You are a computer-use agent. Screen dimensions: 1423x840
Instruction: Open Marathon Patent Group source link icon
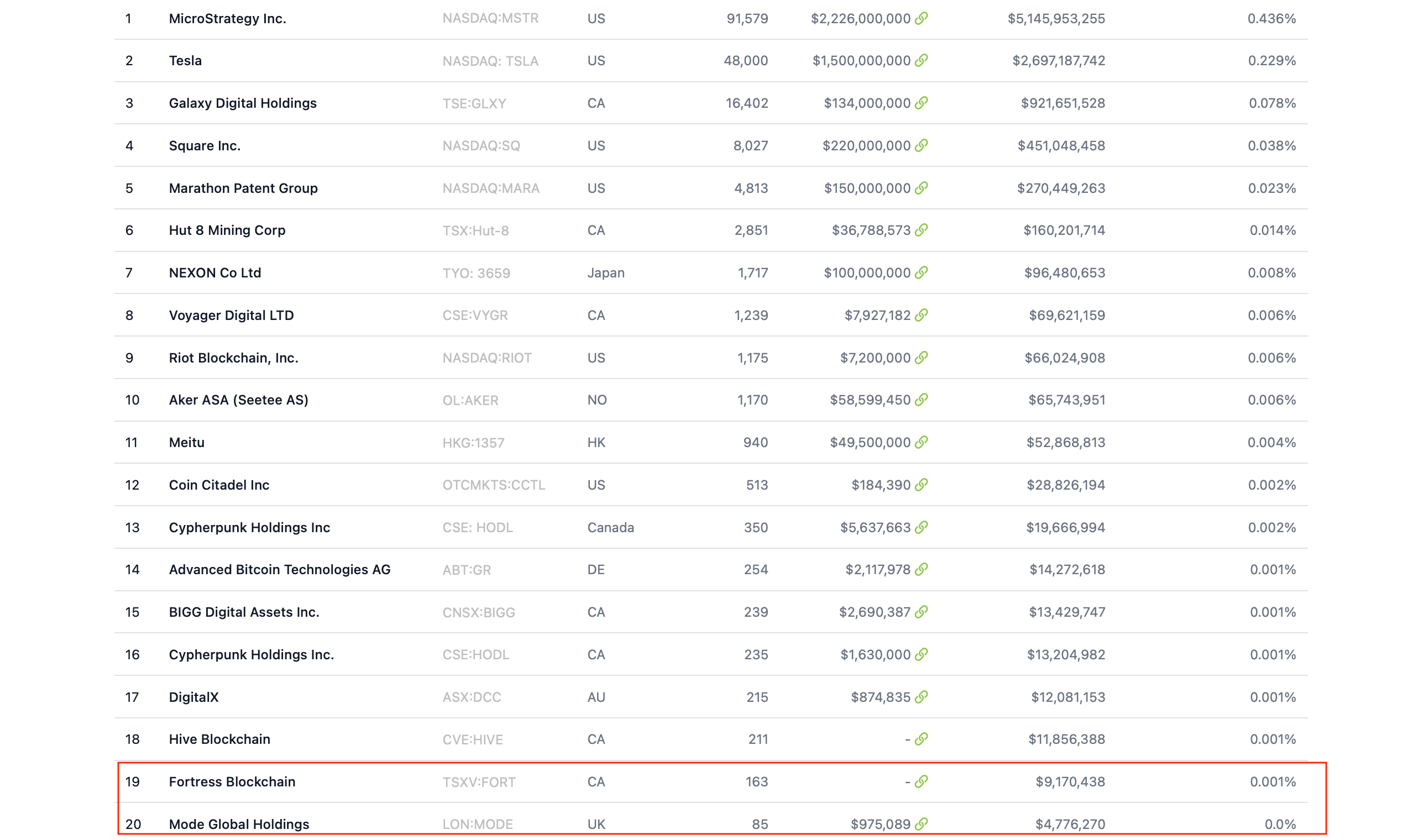pyautogui.click(x=921, y=188)
